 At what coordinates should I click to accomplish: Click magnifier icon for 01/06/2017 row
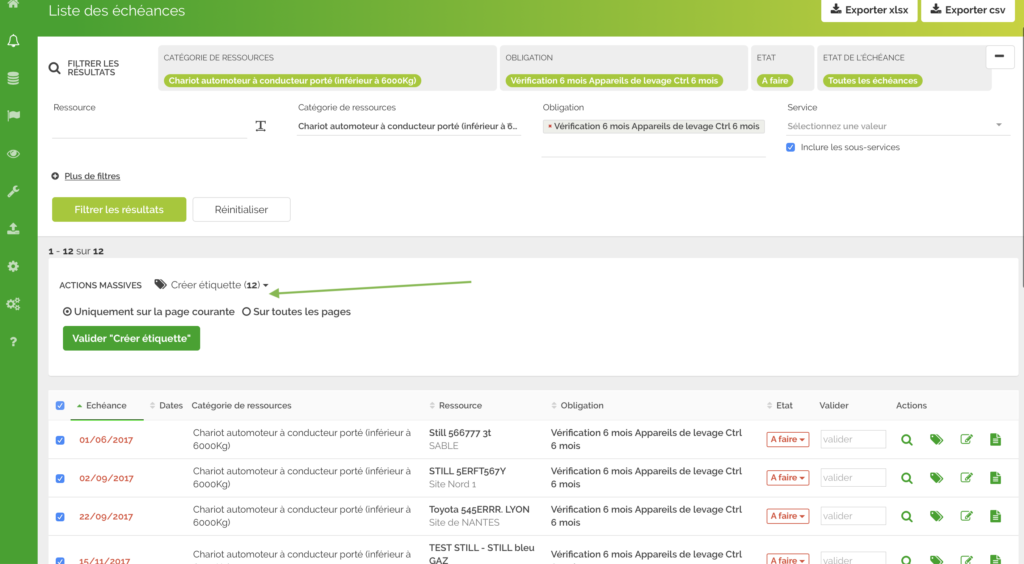(907, 439)
